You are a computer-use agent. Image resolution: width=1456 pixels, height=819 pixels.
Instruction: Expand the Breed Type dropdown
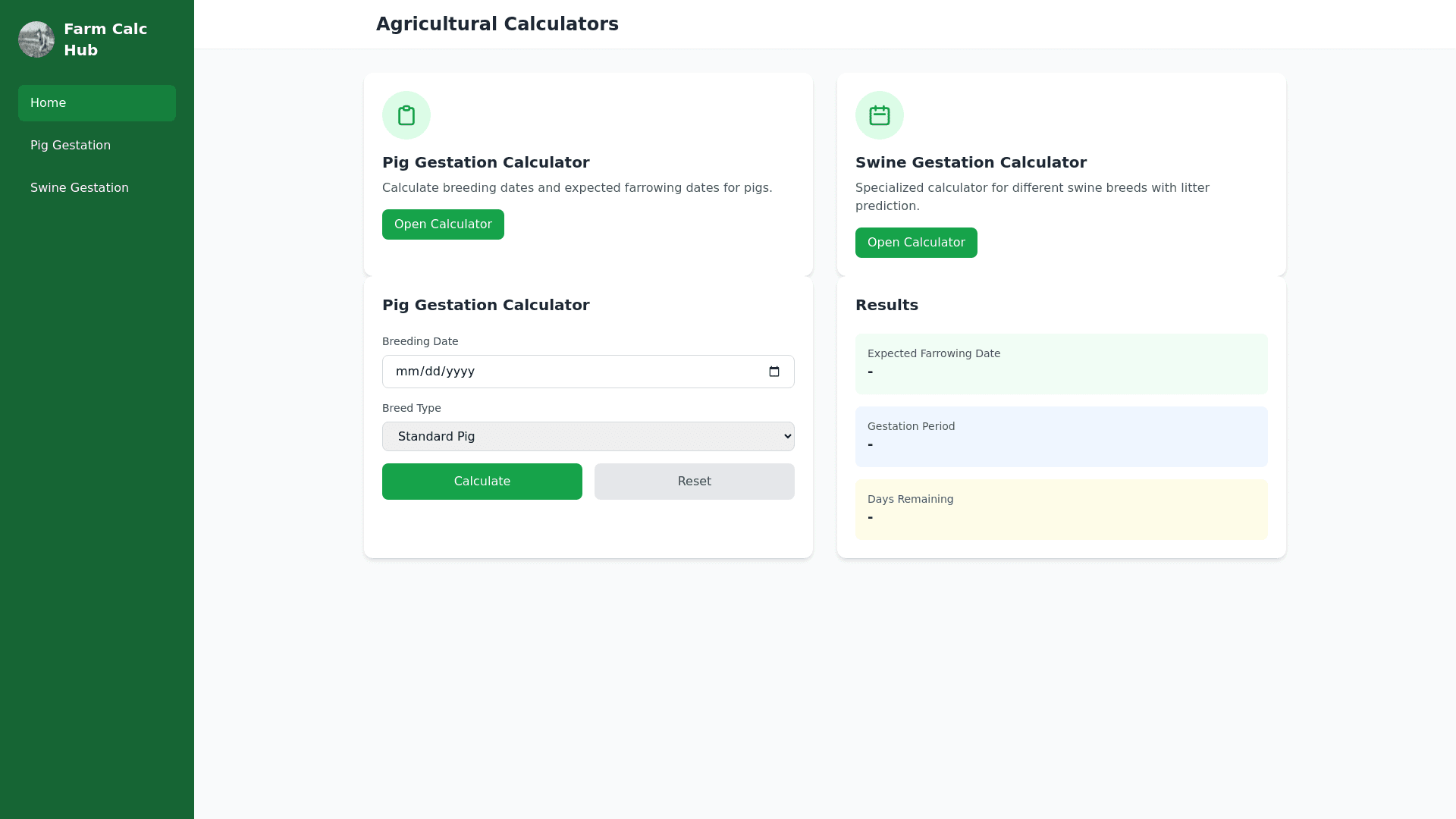588,437
